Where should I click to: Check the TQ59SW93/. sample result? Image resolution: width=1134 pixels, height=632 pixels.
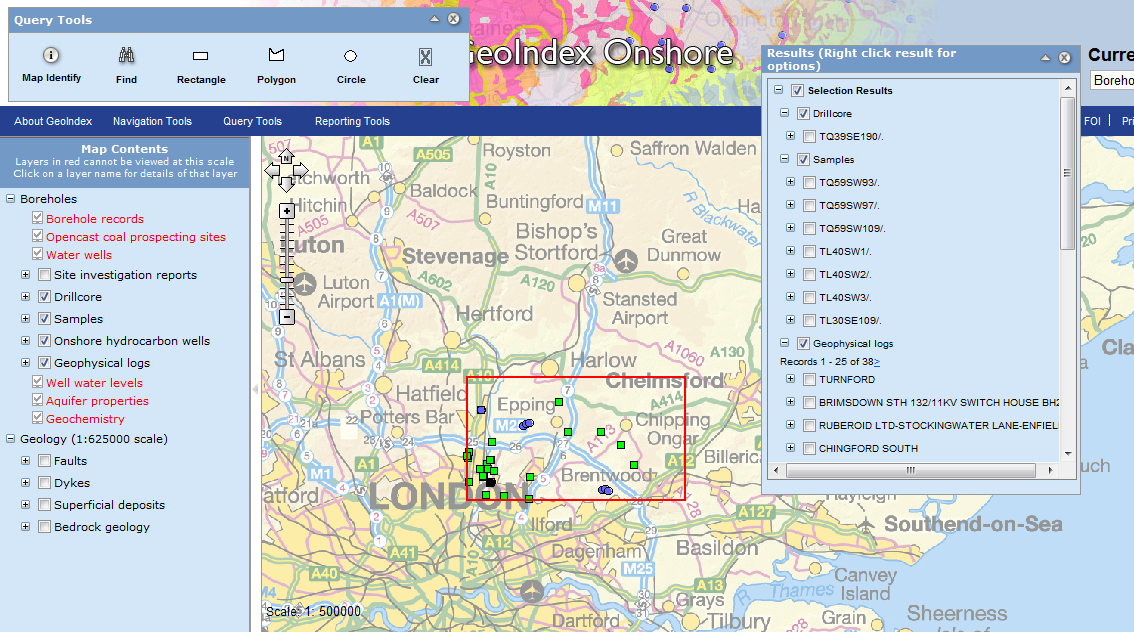pos(809,182)
